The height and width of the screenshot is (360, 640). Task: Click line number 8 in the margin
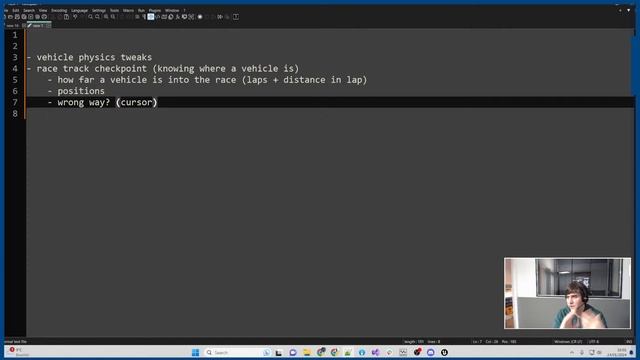(x=15, y=113)
